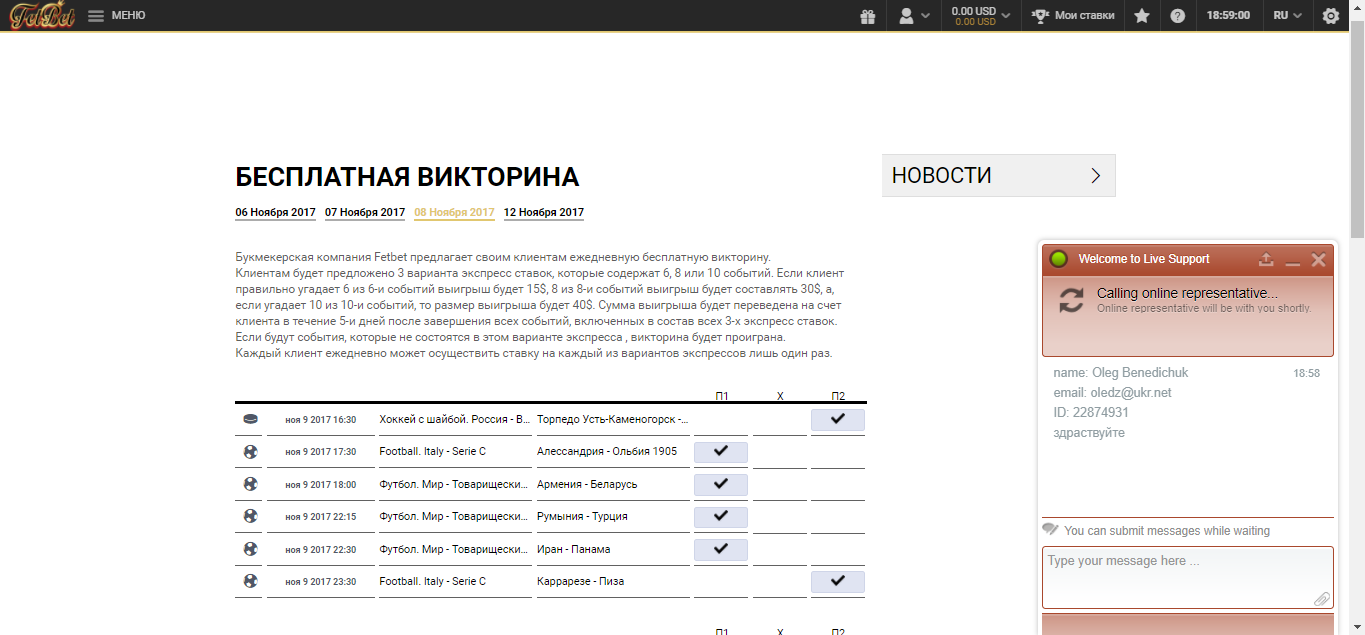Open settings with the gear icon
This screenshot has height=635, width=1365.
point(1330,16)
